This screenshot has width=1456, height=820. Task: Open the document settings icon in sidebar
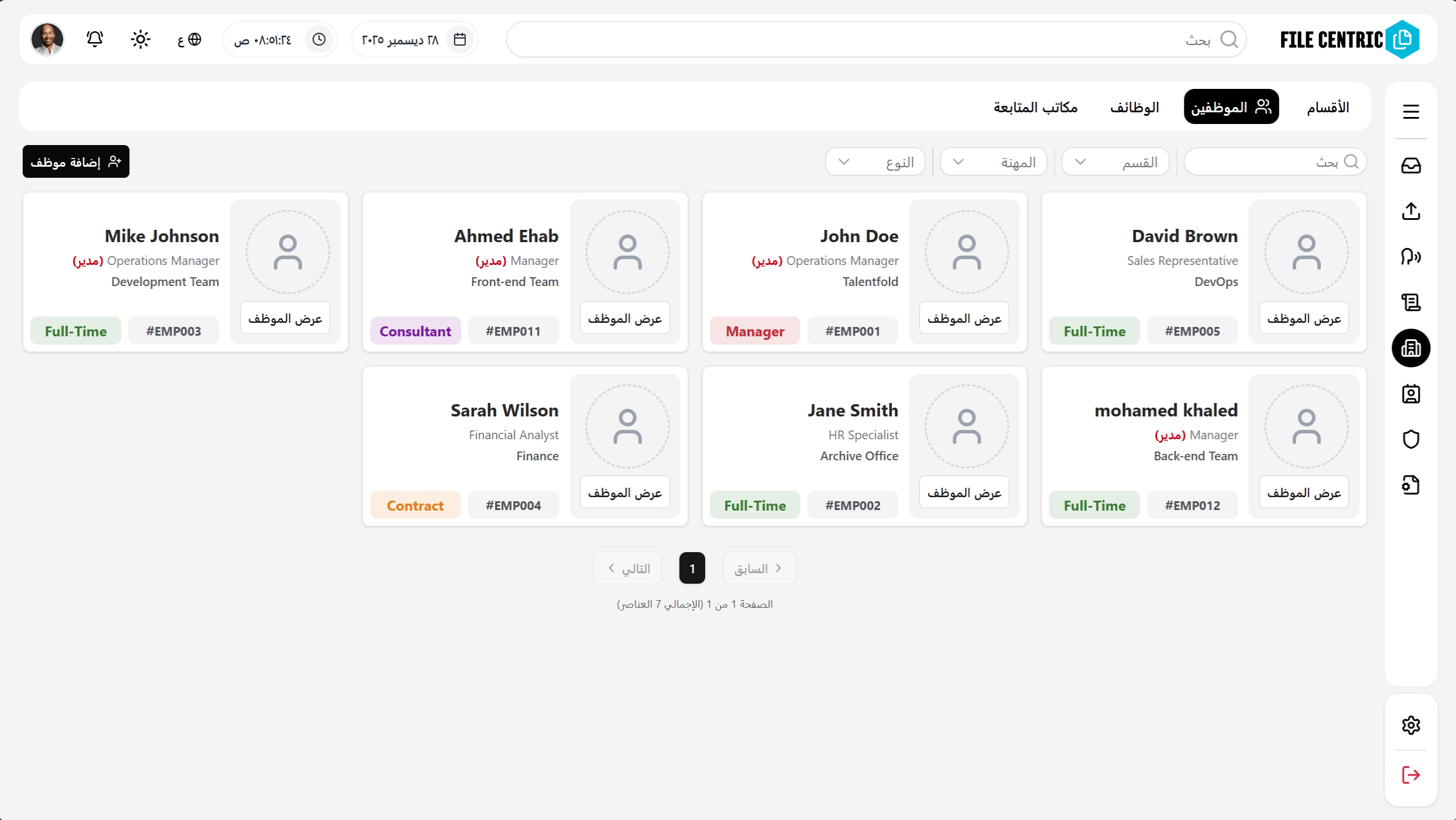point(1410,484)
